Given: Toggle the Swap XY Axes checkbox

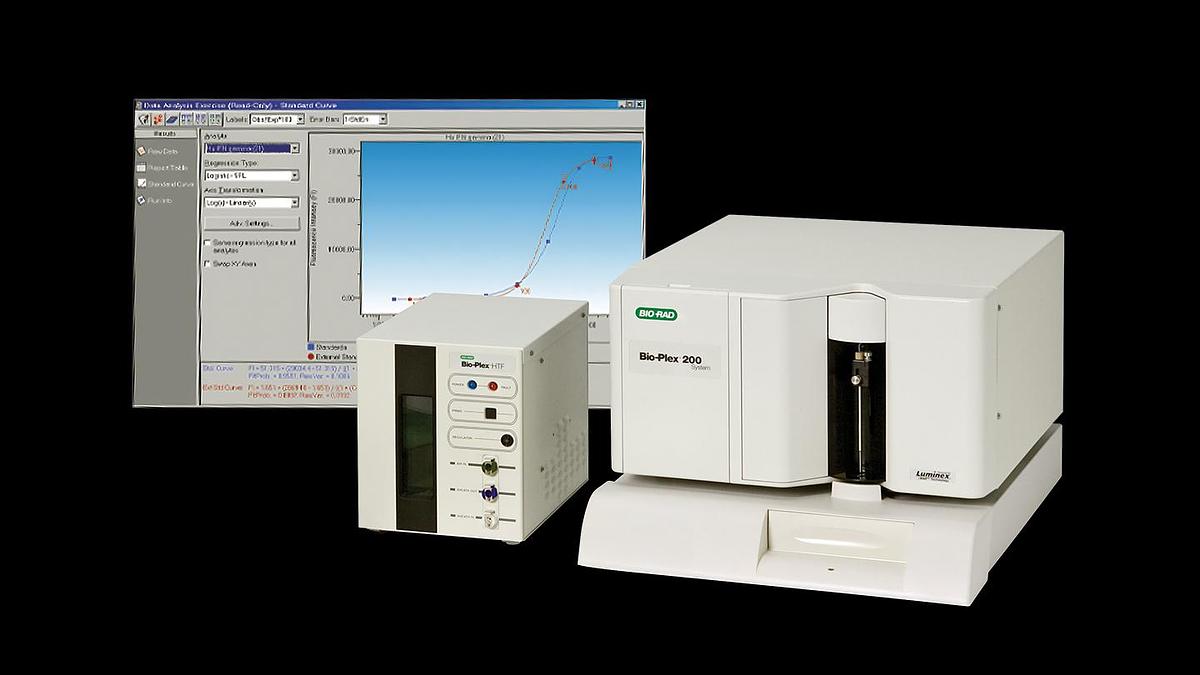Looking at the screenshot, I should [x=207, y=264].
